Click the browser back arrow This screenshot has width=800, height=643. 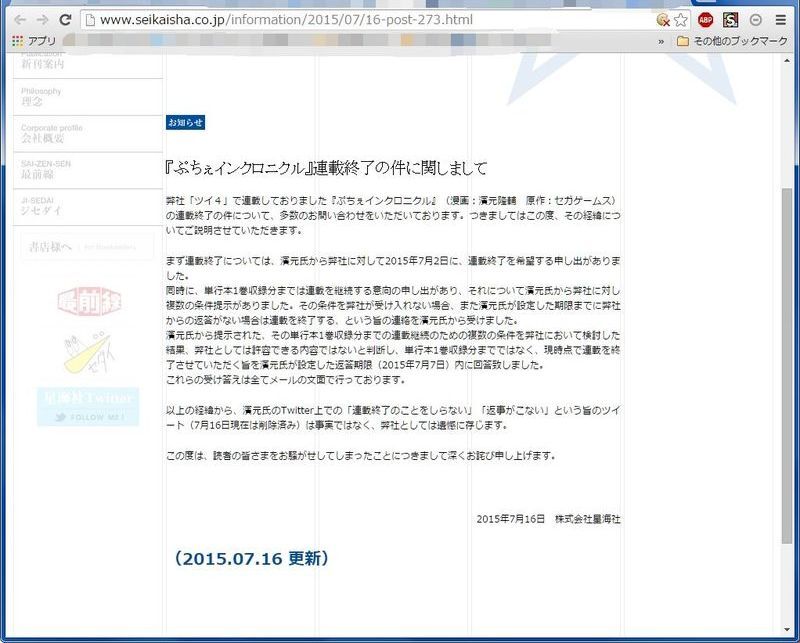coord(19,20)
